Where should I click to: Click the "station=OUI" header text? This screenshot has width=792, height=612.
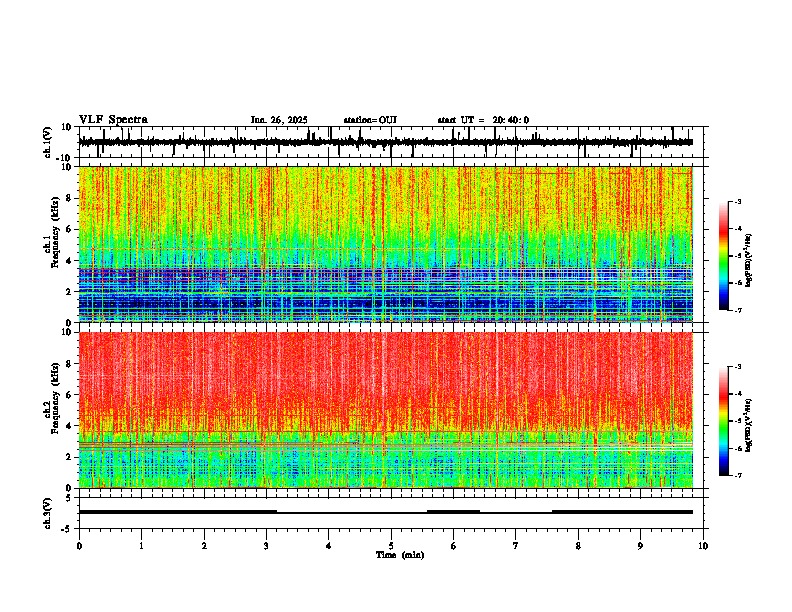pos(370,120)
